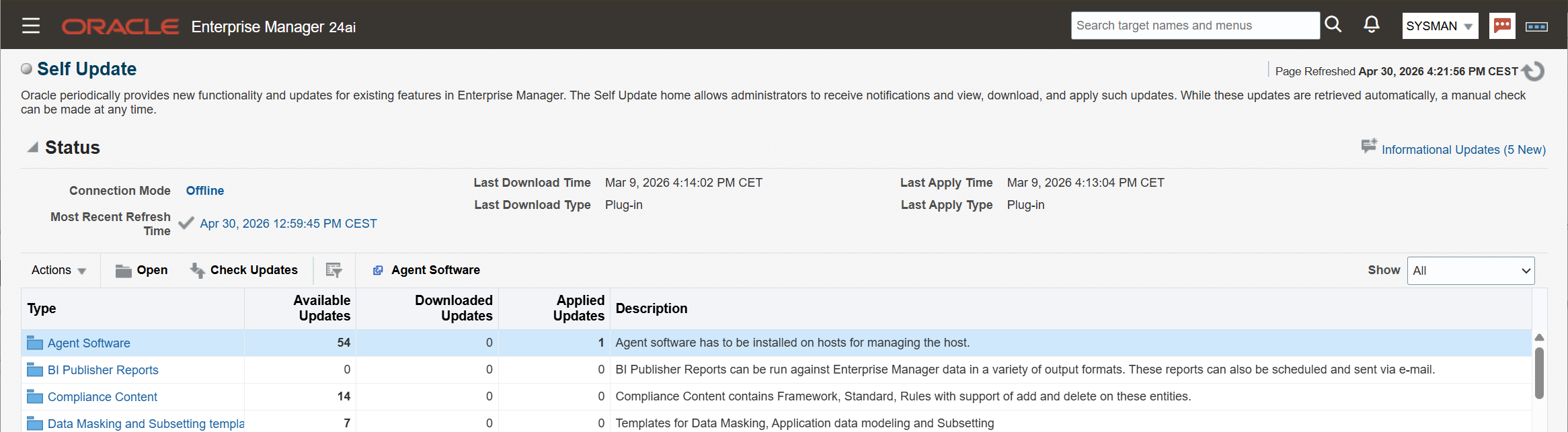The width and height of the screenshot is (1568, 432).
Task: Open the Show filter combo box
Action: coord(1471,271)
